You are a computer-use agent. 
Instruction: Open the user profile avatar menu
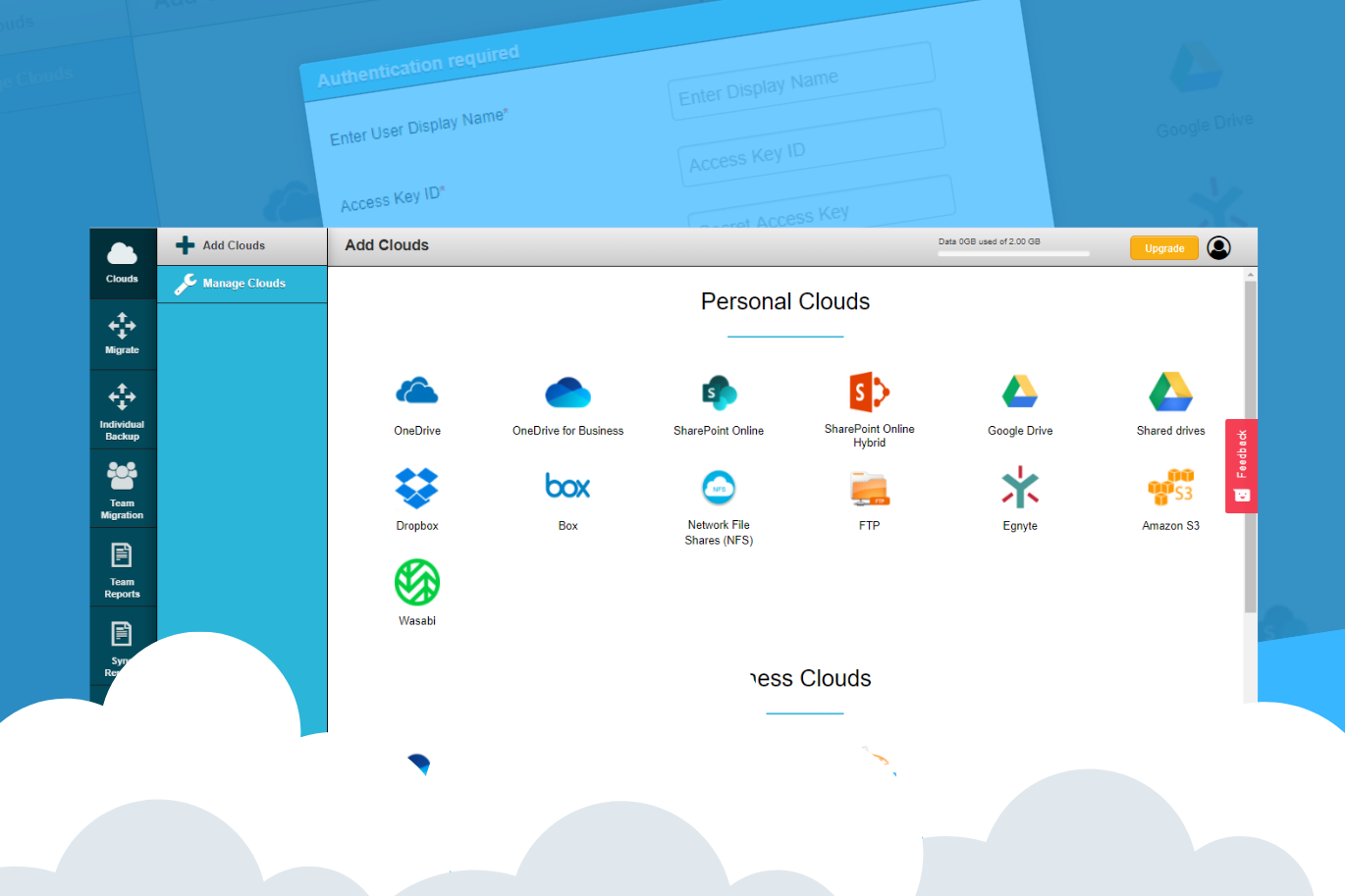coord(1218,247)
